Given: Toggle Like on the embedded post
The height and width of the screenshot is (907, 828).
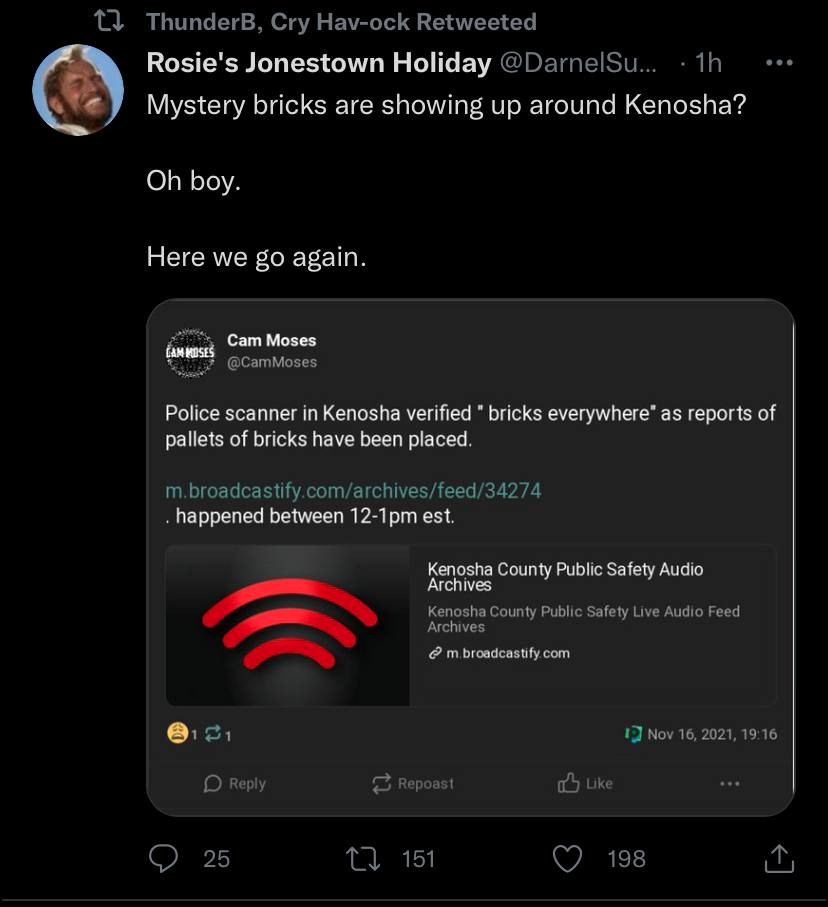Looking at the screenshot, I should 585,784.
